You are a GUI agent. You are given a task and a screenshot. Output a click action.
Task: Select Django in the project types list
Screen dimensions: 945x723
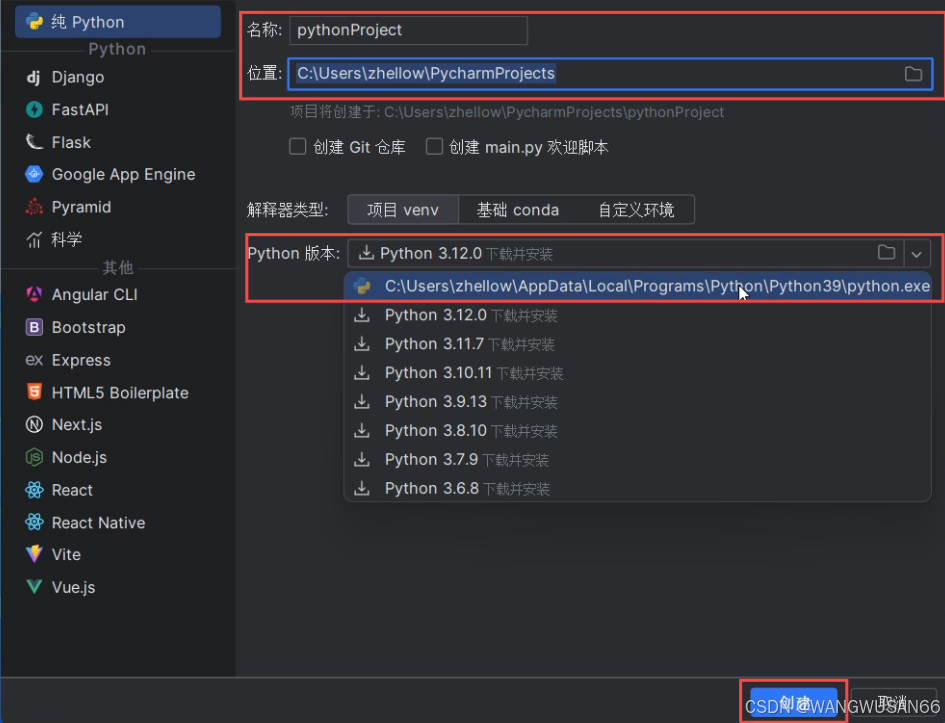tap(118, 77)
